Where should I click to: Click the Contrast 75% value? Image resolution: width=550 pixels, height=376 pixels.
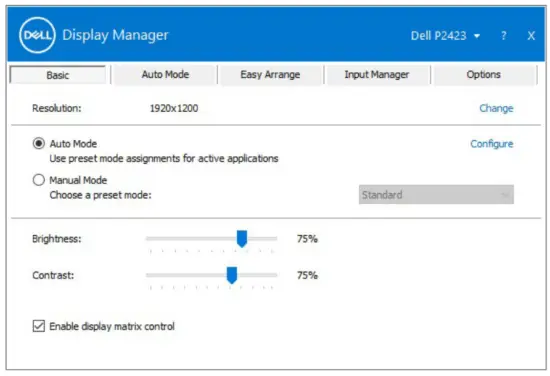pos(307,275)
